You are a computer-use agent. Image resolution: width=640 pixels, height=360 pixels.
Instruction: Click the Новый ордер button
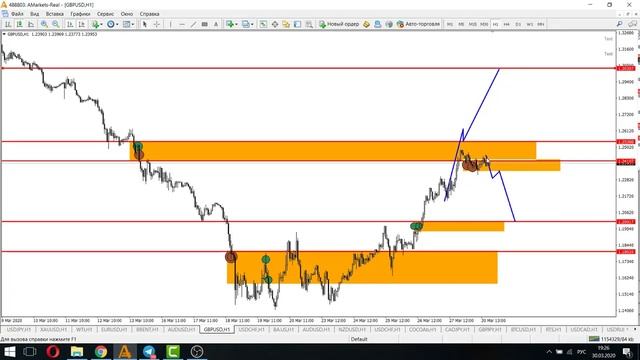339,24
